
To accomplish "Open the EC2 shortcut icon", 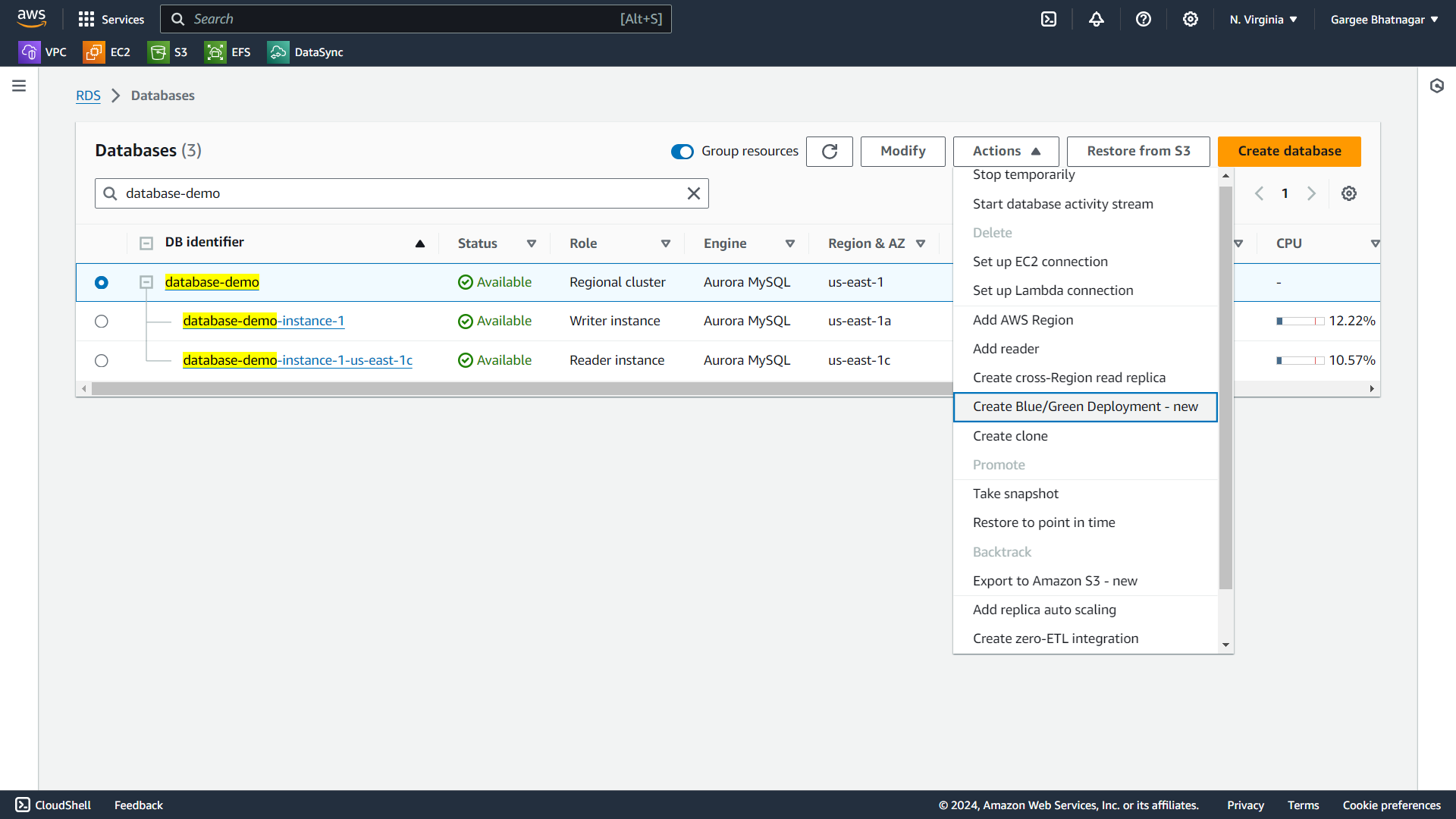I will [94, 52].
